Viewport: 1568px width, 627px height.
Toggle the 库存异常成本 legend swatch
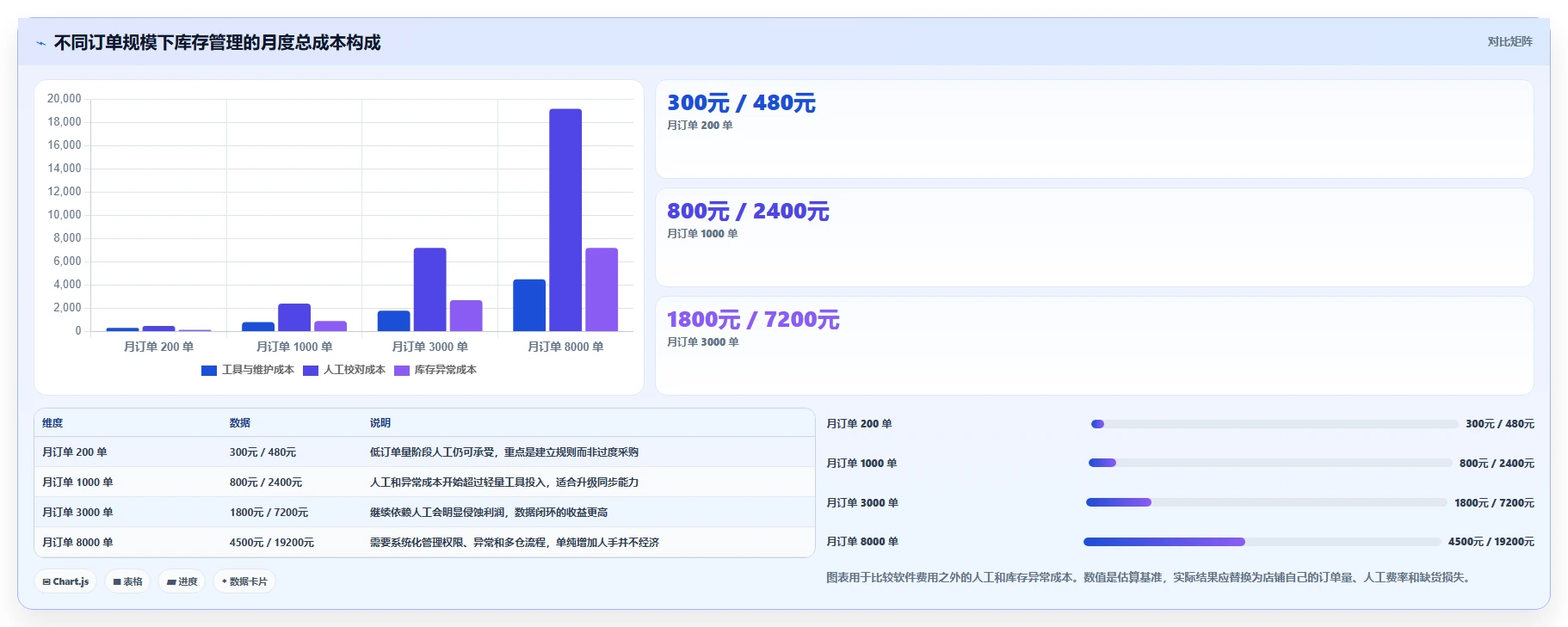[x=402, y=371]
